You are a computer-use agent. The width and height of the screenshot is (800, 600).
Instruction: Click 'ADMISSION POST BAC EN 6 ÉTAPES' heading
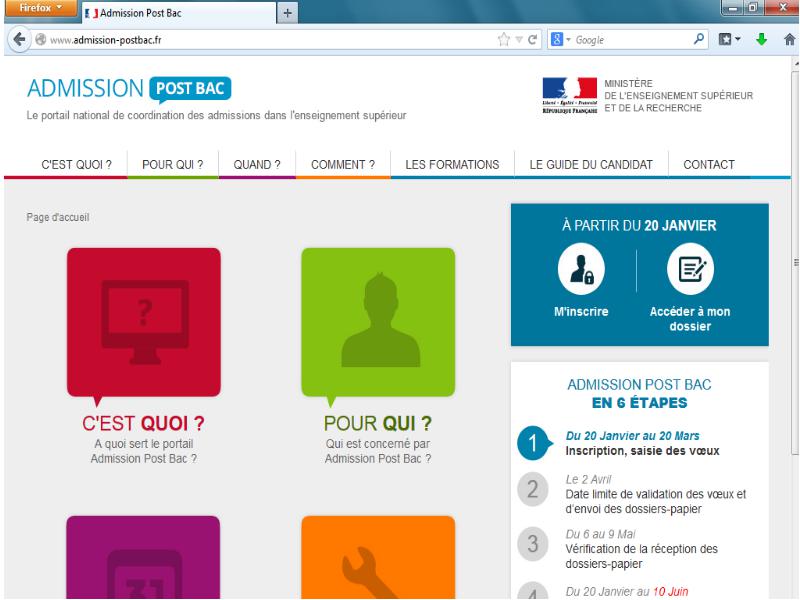point(639,393)
